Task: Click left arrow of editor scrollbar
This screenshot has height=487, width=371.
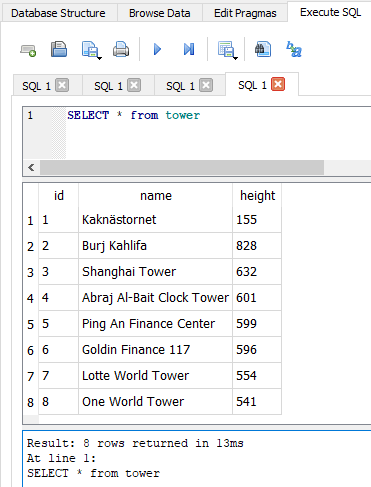Action: pyautogui.click(x=31, y=167)
